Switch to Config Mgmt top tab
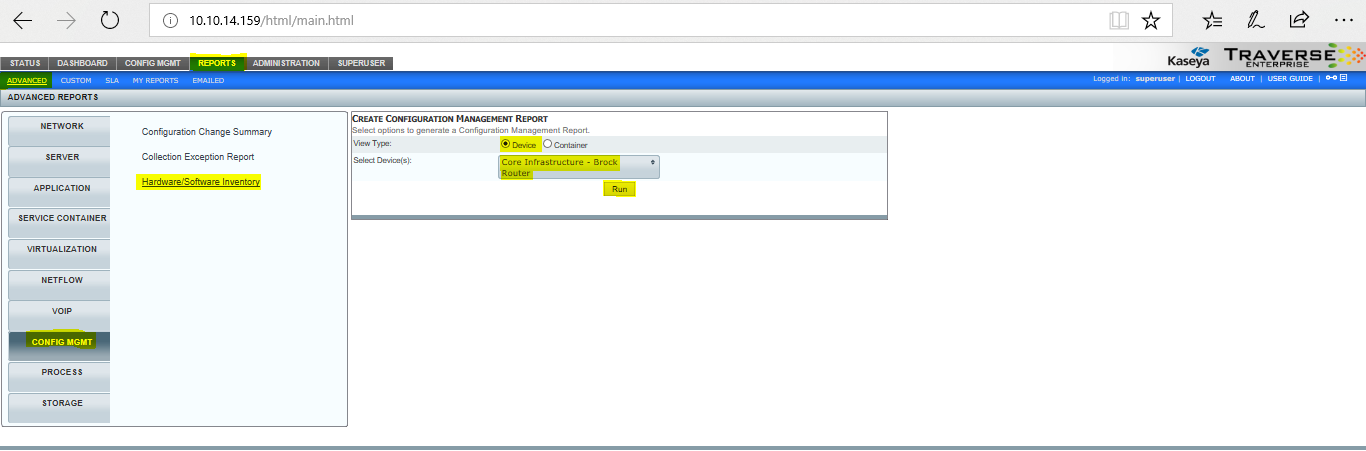This screenshot has height=451, width=1366. tap(152, 63)
